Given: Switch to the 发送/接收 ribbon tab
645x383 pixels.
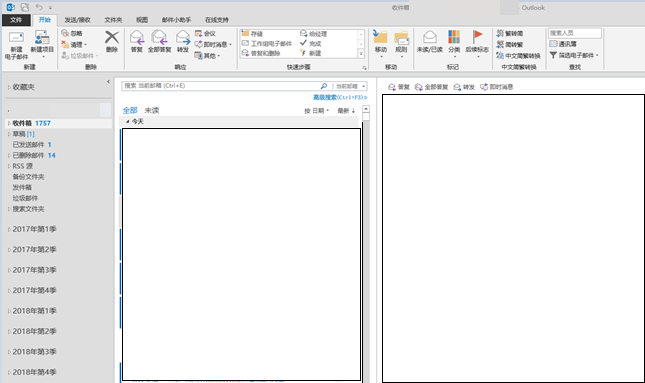Looking at the screenshot, I should [77, 20].
